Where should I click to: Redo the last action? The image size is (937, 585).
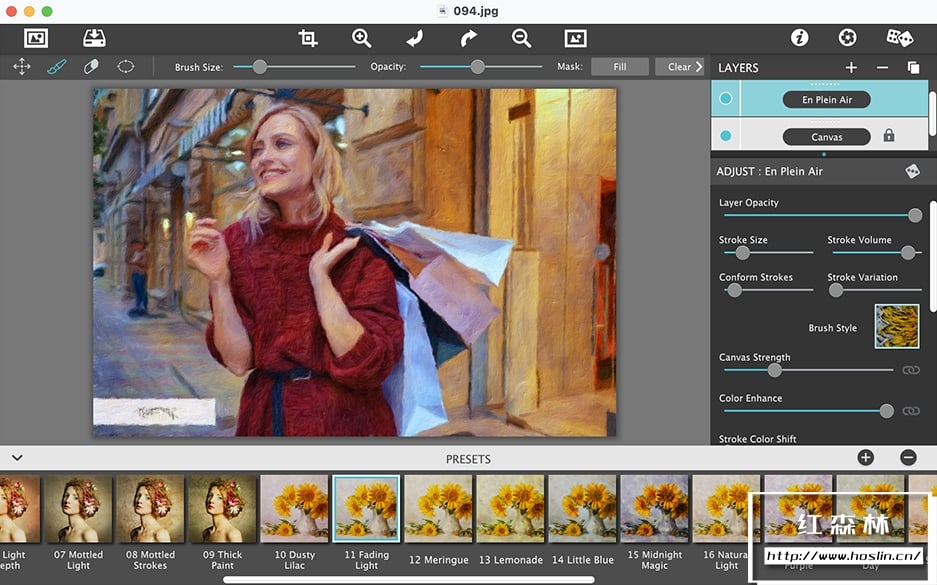(468, 38)
